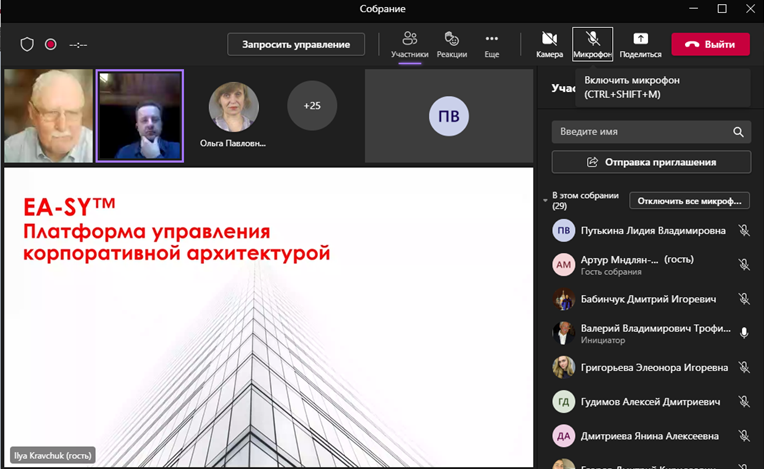764x469 pixels.
Task: Open the Еще more options menu
Action: [492, 45]
